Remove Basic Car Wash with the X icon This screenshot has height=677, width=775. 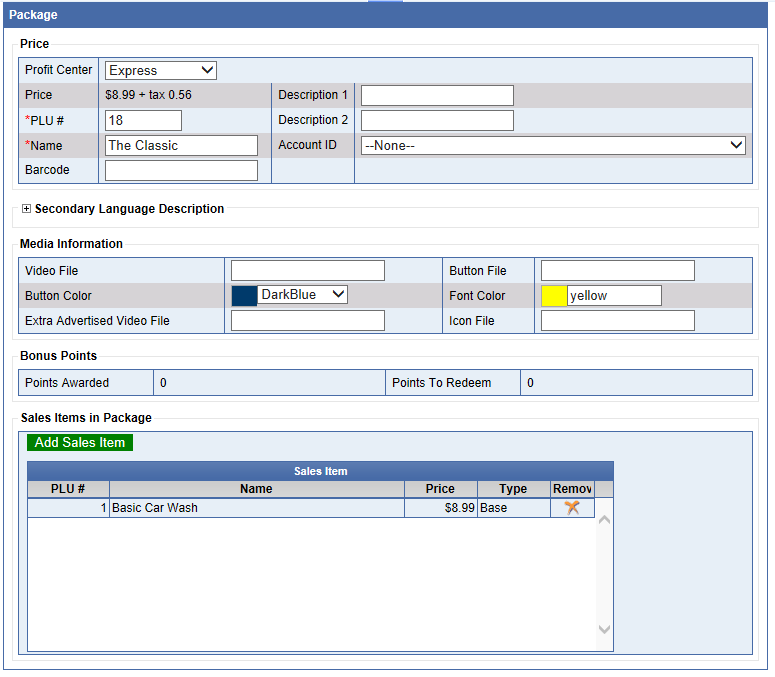pyautogui.click(x=572, y=508)
